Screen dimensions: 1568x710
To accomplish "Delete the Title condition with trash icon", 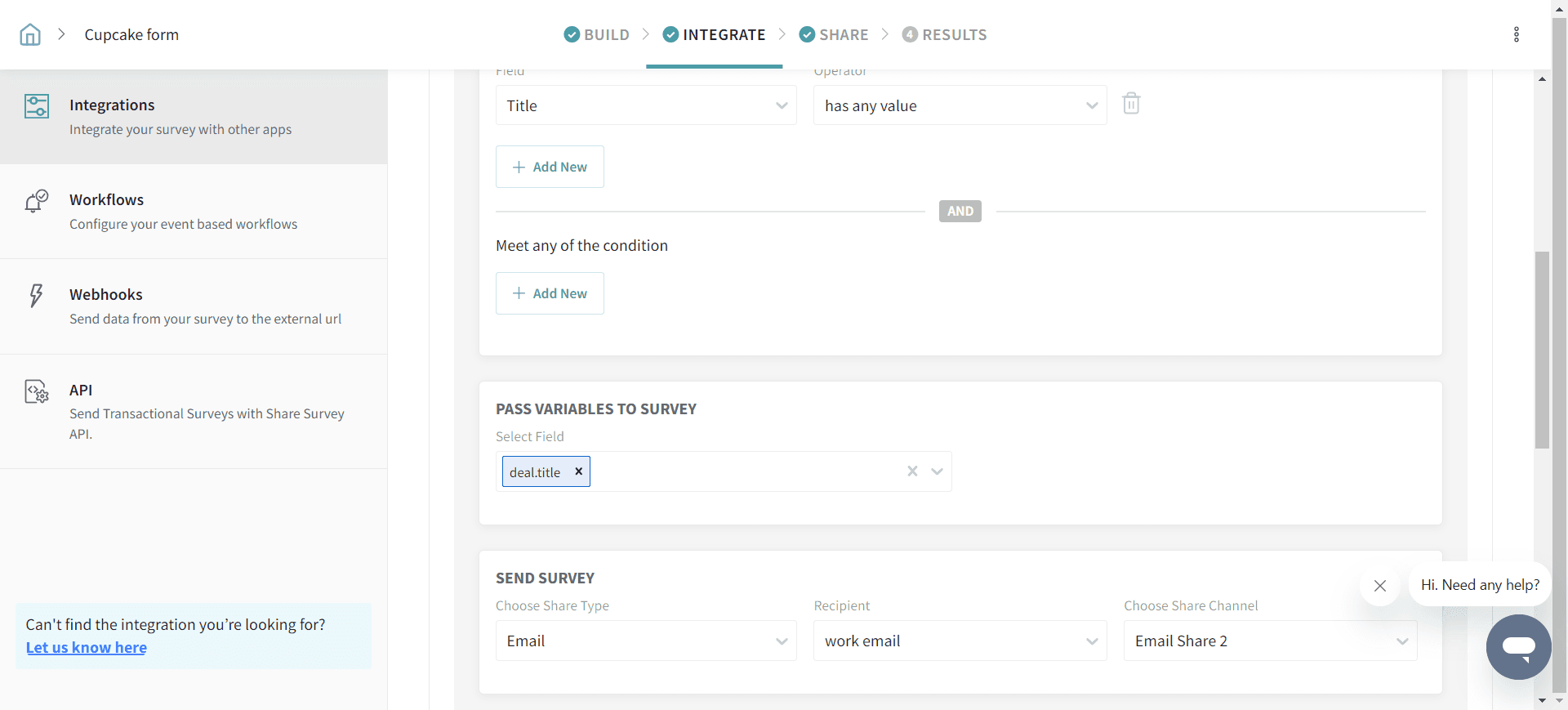I will tap(1131, 104).
